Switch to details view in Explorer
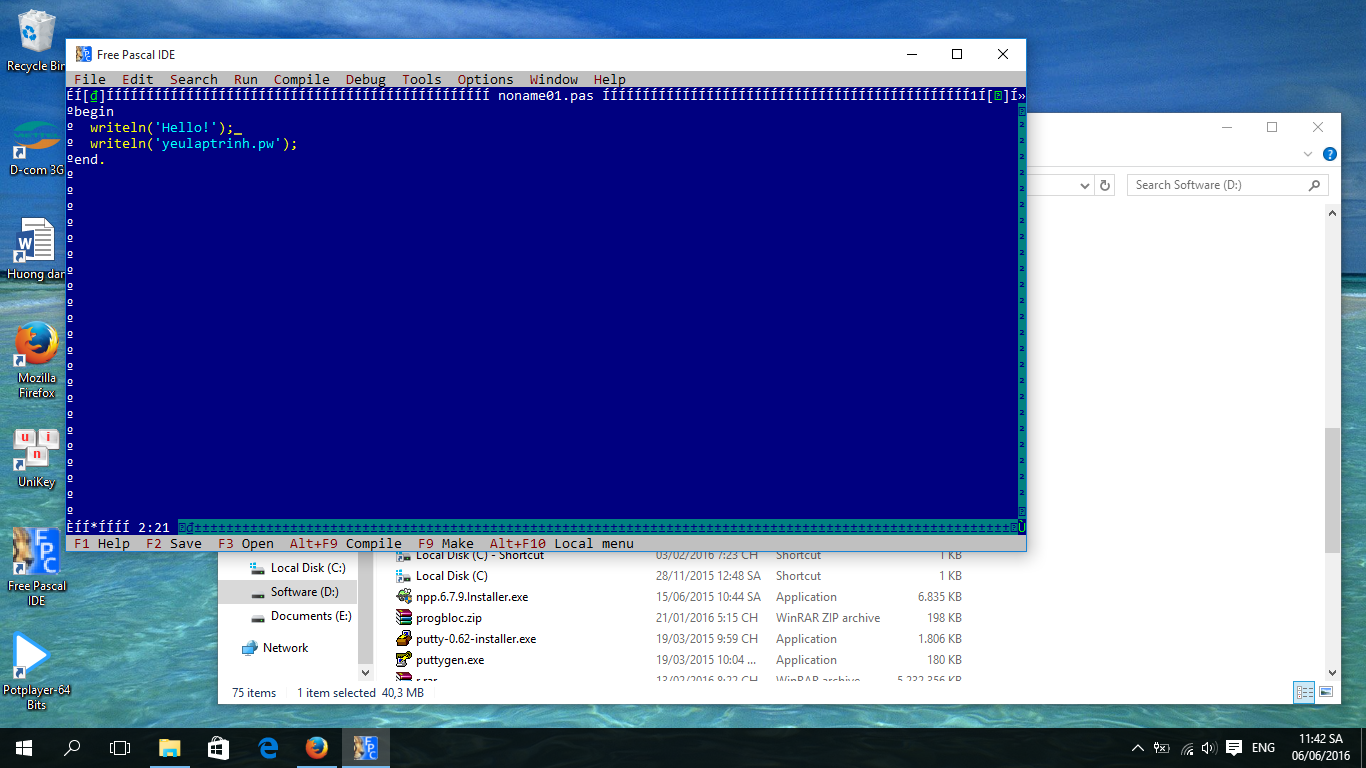The width and height of the screenshot is (1366, 768). (1304, 691)
